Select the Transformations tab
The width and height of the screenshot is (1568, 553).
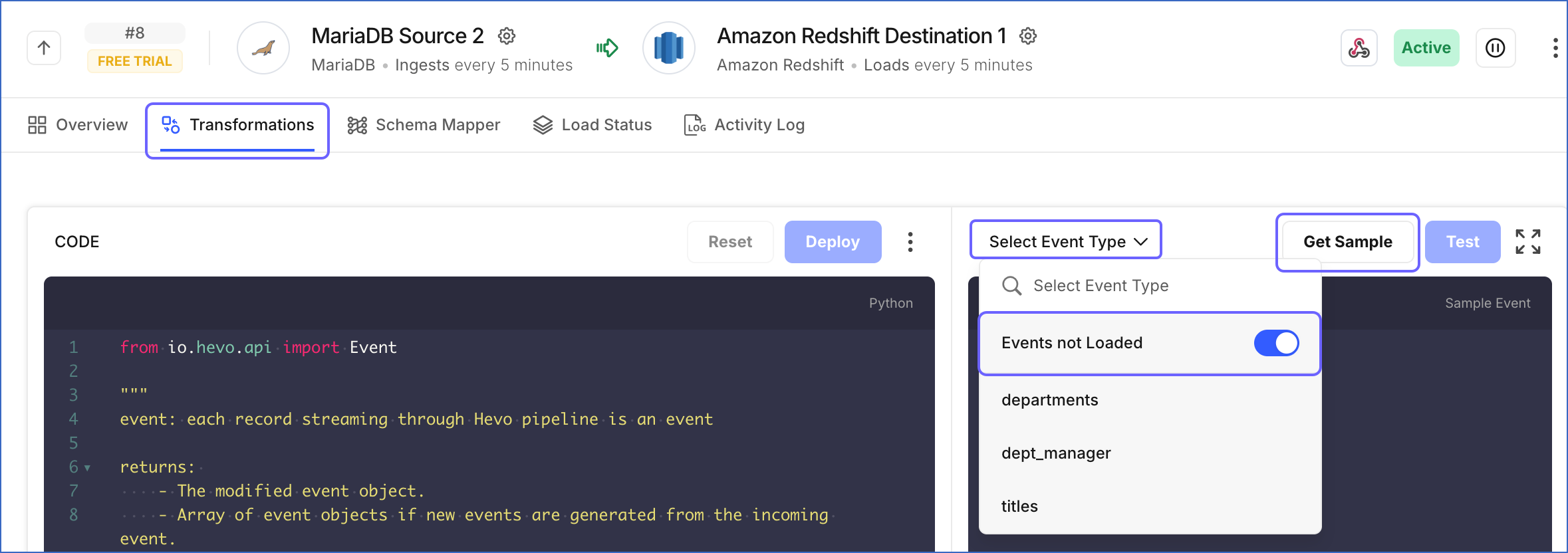237,125
